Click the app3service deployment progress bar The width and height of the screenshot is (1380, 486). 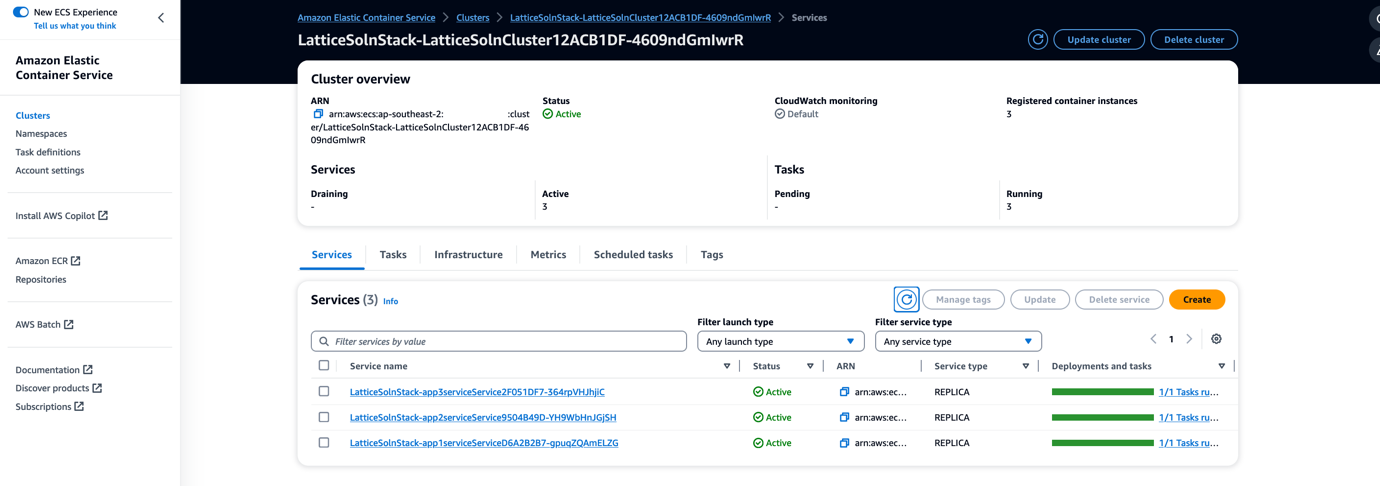click(1103, 392)
